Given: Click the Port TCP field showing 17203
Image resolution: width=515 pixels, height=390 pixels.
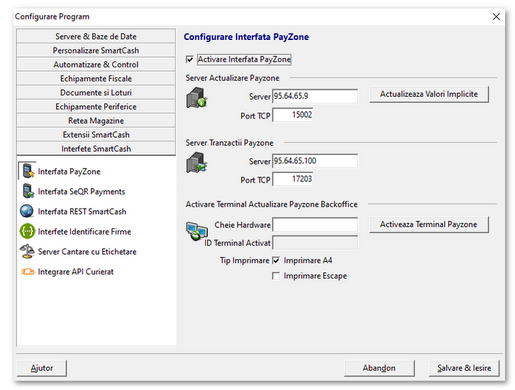Looking at the screenshot, I should point(293,179).
